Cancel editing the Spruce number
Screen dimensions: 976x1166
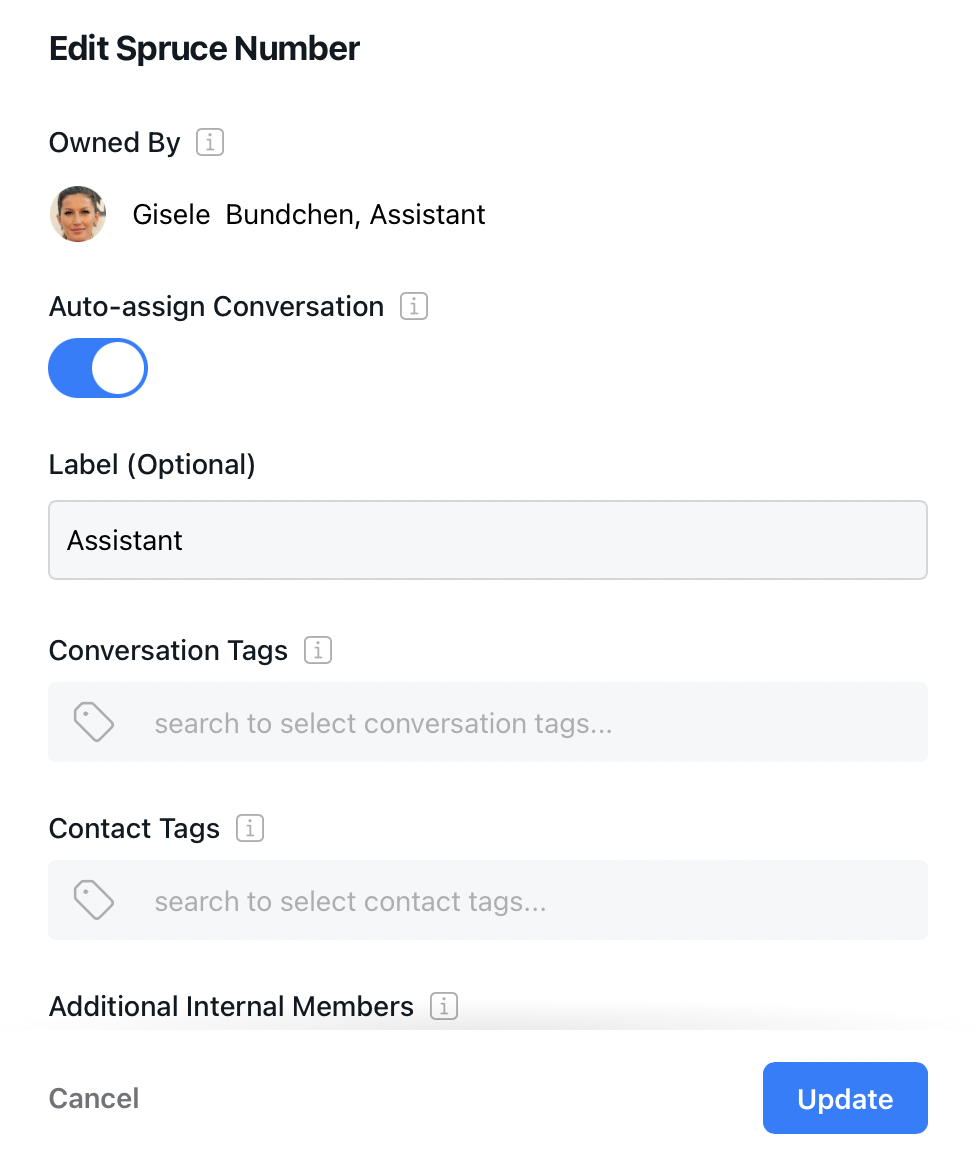(x=93, y=1097)
